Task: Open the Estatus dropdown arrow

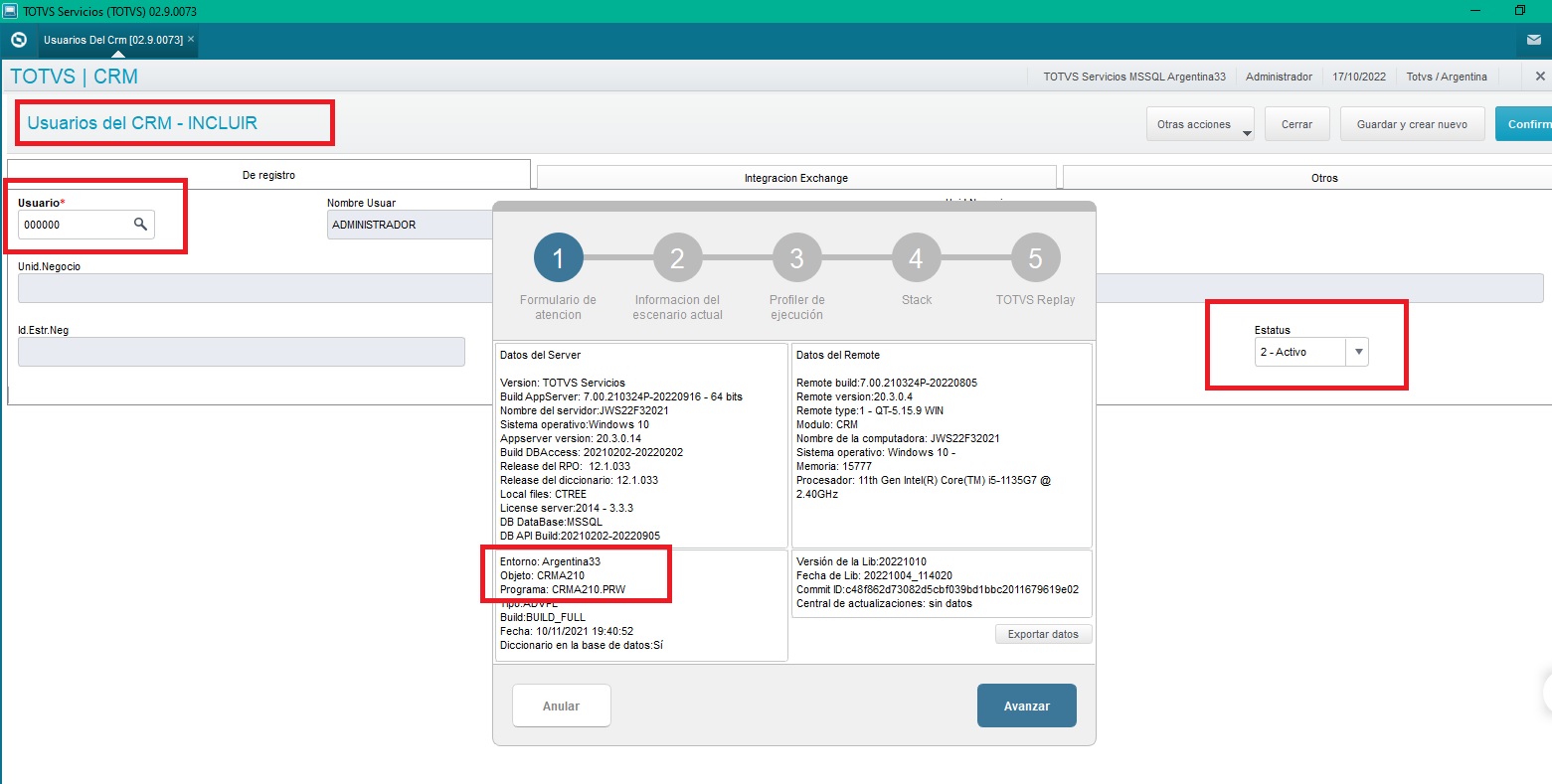Action: pyautogui.click(x=1358, y=352)
